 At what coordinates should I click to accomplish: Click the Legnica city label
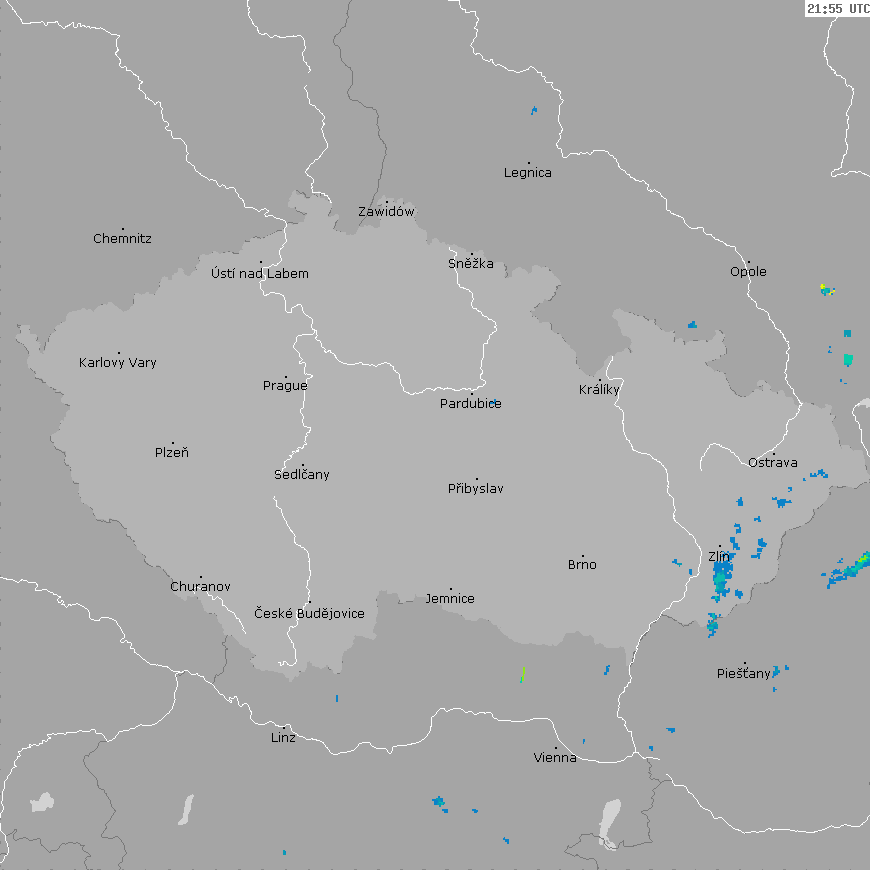pos(528,173)
